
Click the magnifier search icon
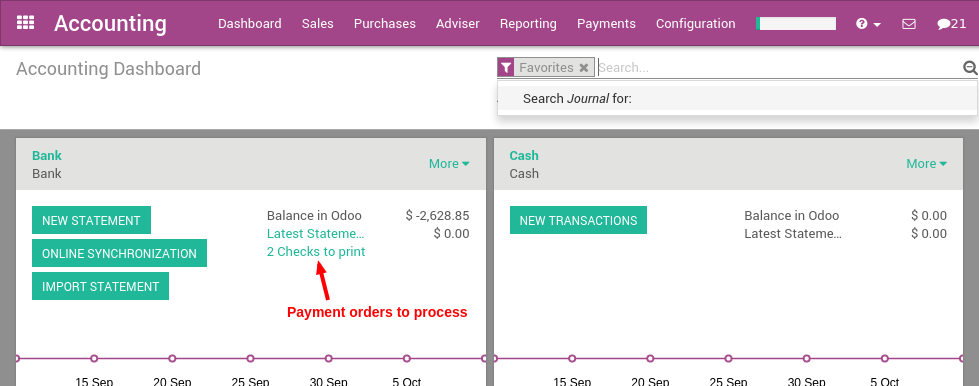pyautogui.click(x=970, y=67)
